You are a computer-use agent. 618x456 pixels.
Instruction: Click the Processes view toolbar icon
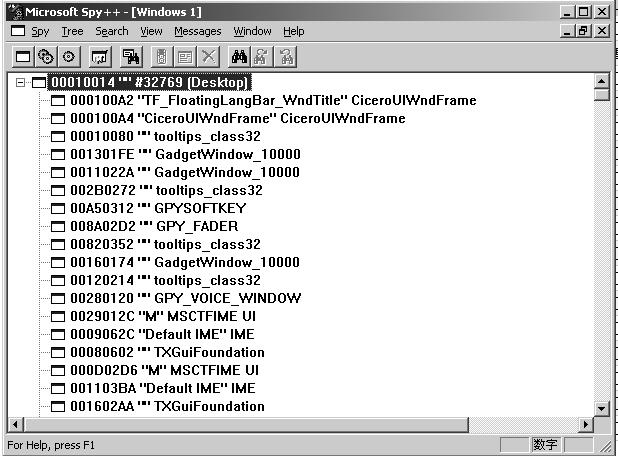(x=46, y=57)
